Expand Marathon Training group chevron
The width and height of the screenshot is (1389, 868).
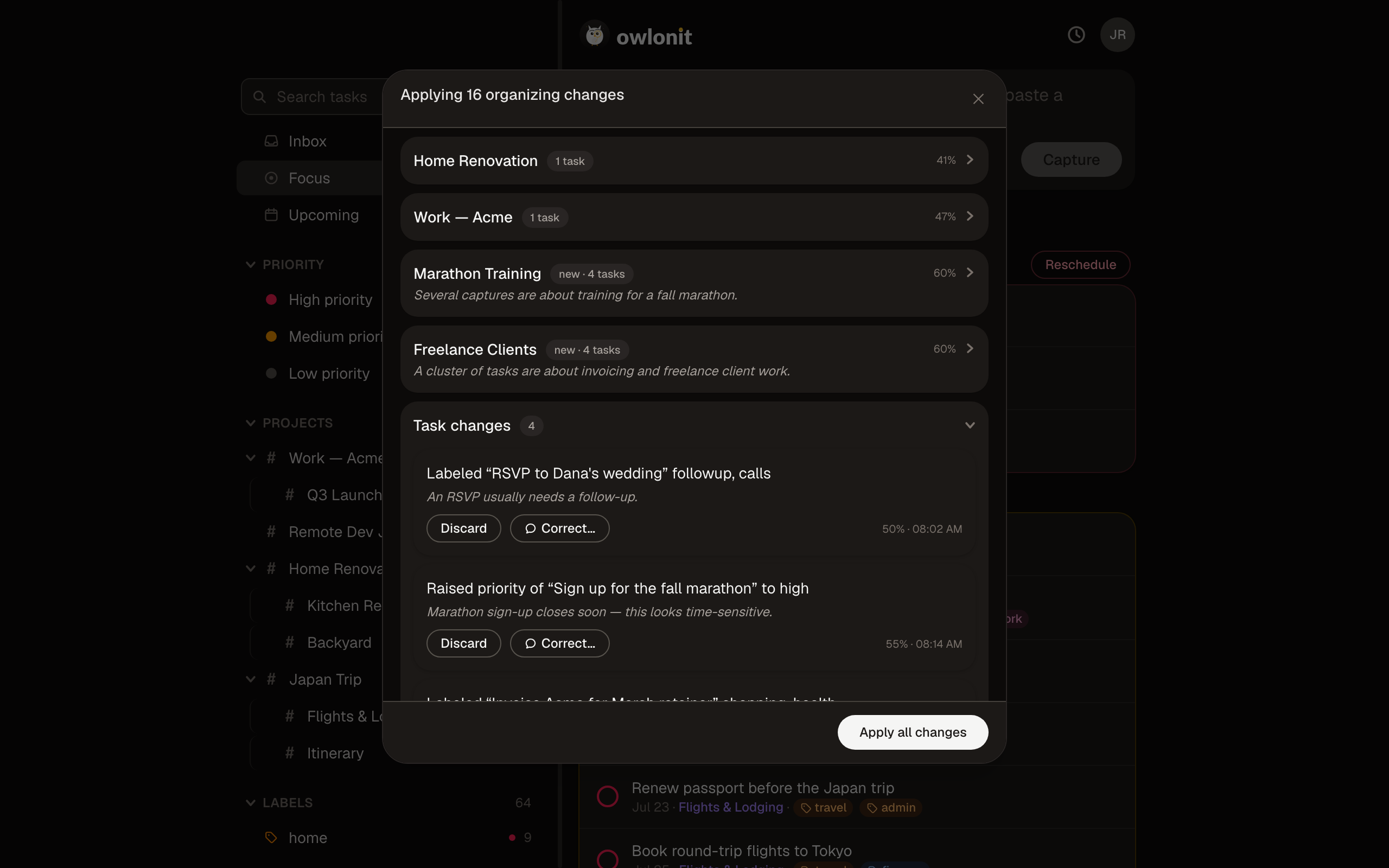970,273
